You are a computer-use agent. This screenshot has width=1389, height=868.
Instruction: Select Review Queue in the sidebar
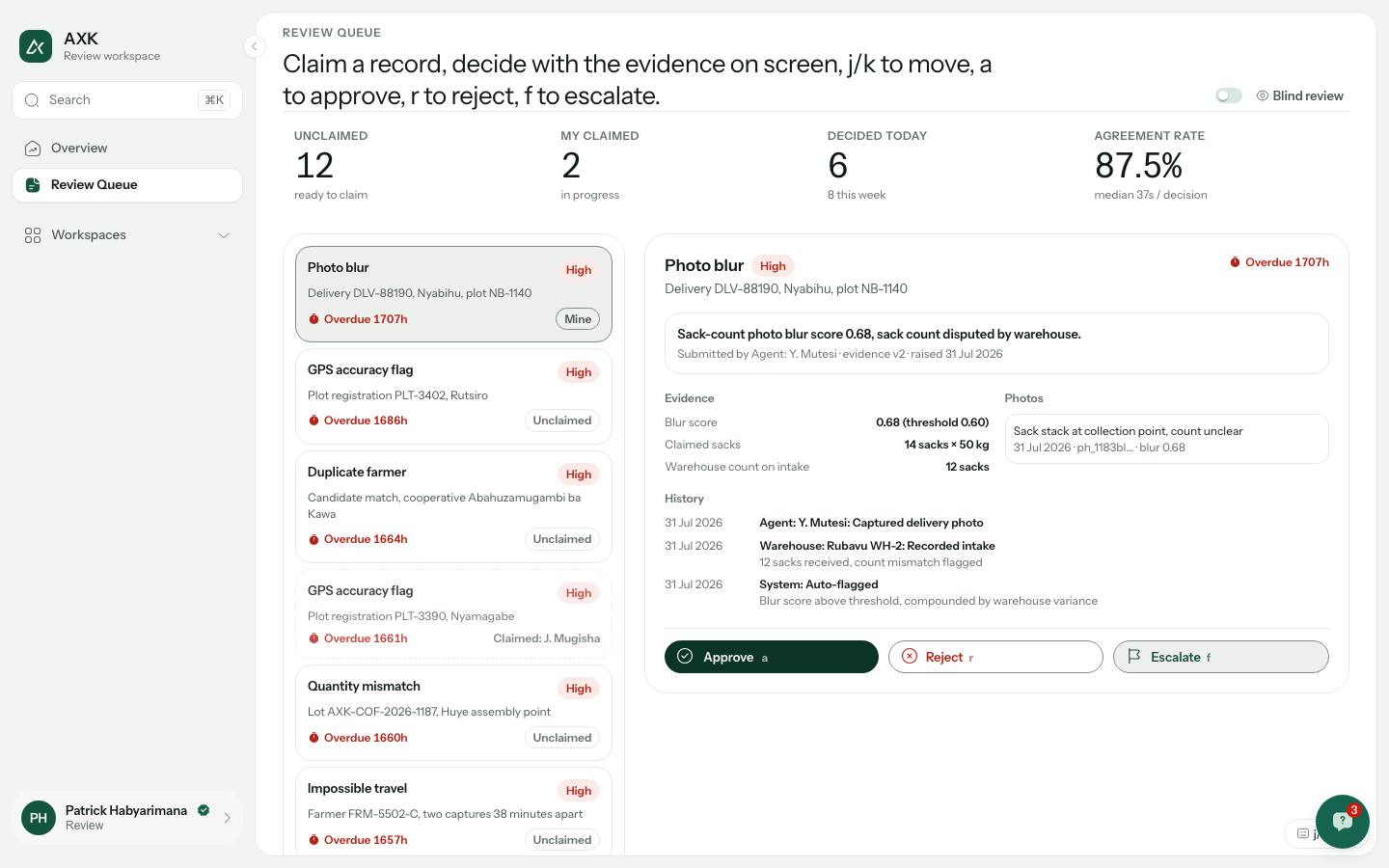[x=127, y=185]
